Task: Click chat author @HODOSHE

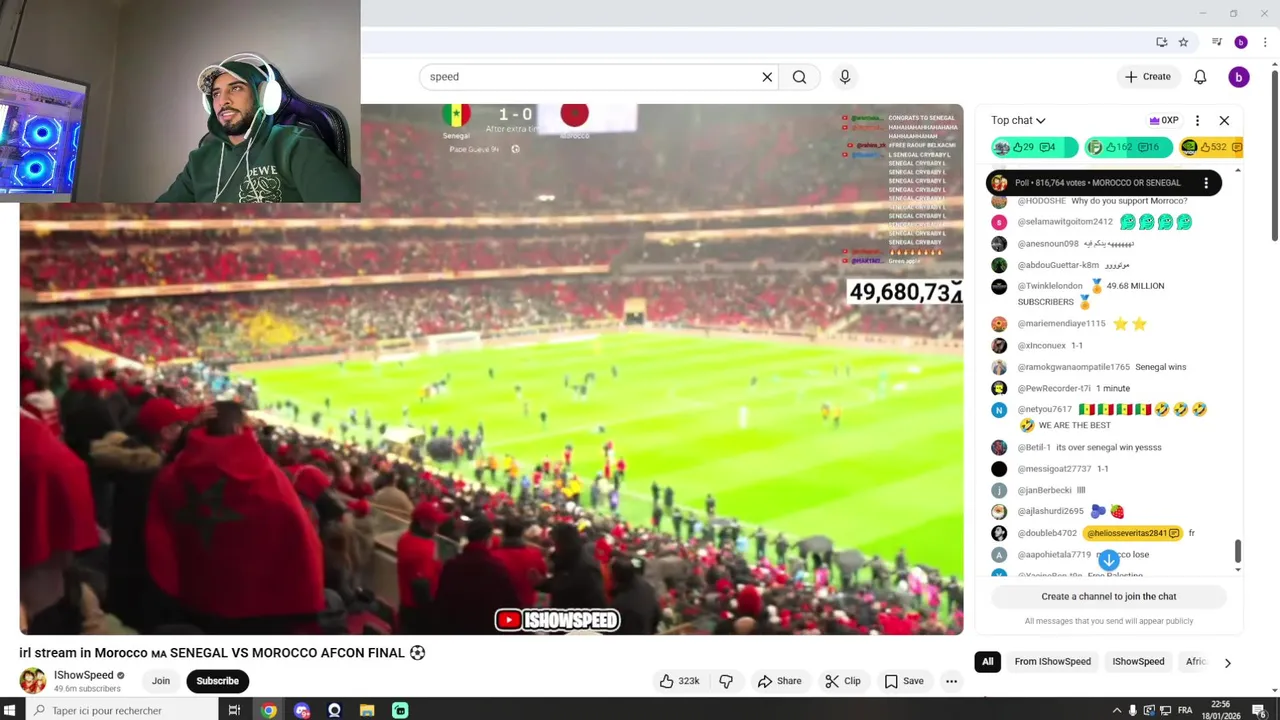Action: click(1041, 201)
